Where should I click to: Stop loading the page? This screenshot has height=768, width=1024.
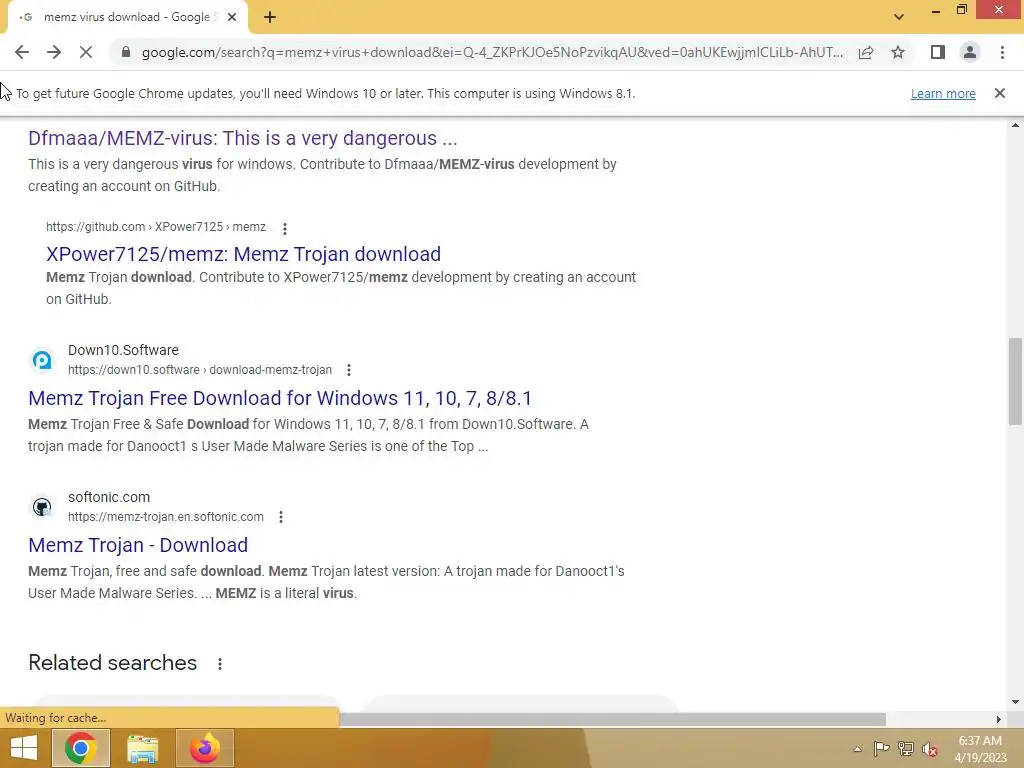(x=86, y=52)
